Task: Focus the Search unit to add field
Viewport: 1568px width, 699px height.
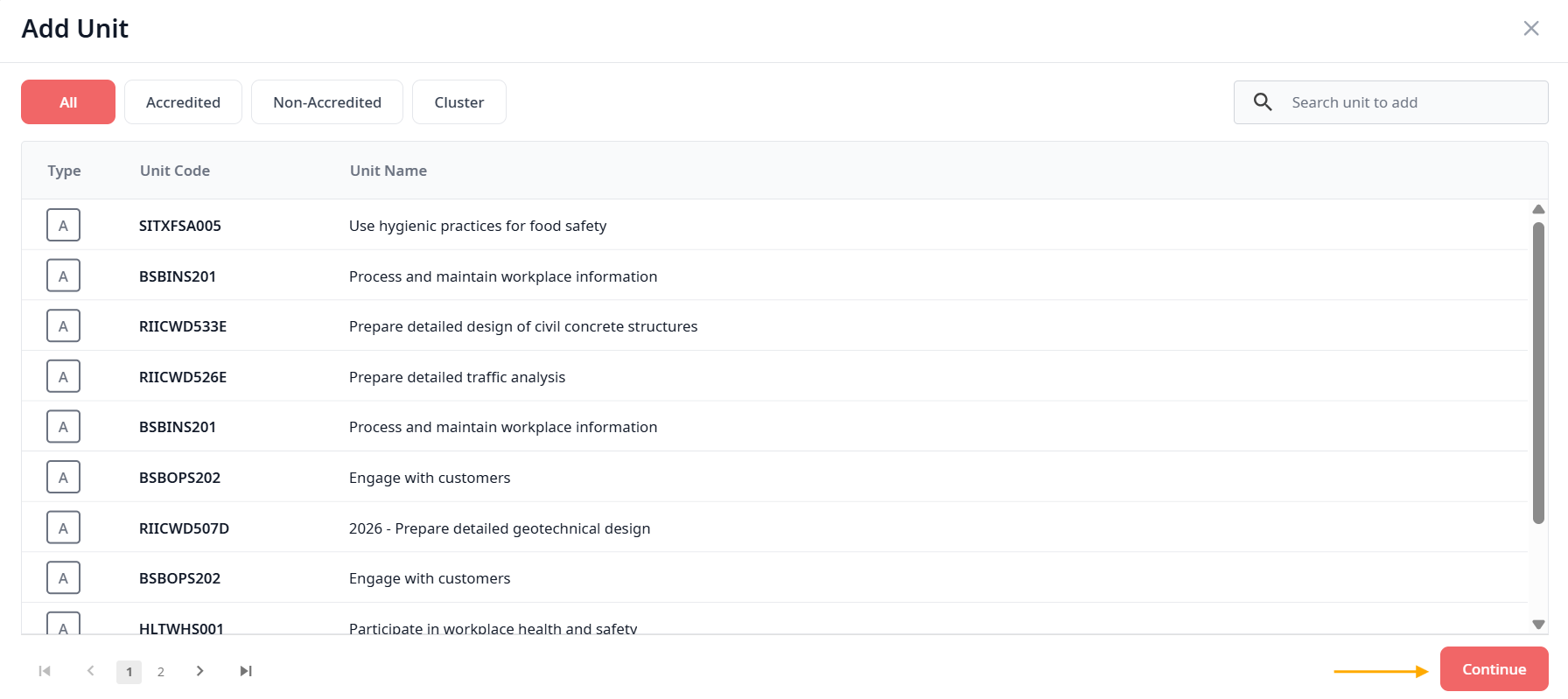Action: (1409, 102)
